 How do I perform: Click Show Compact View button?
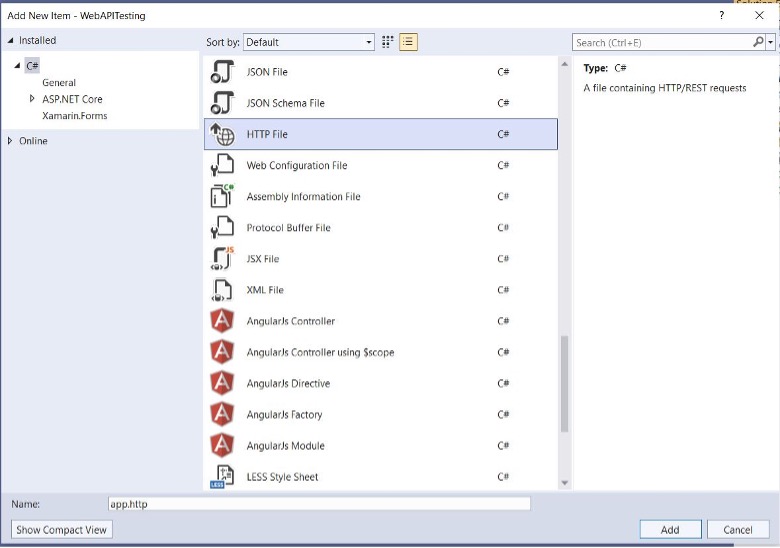[x=62, y=530]
